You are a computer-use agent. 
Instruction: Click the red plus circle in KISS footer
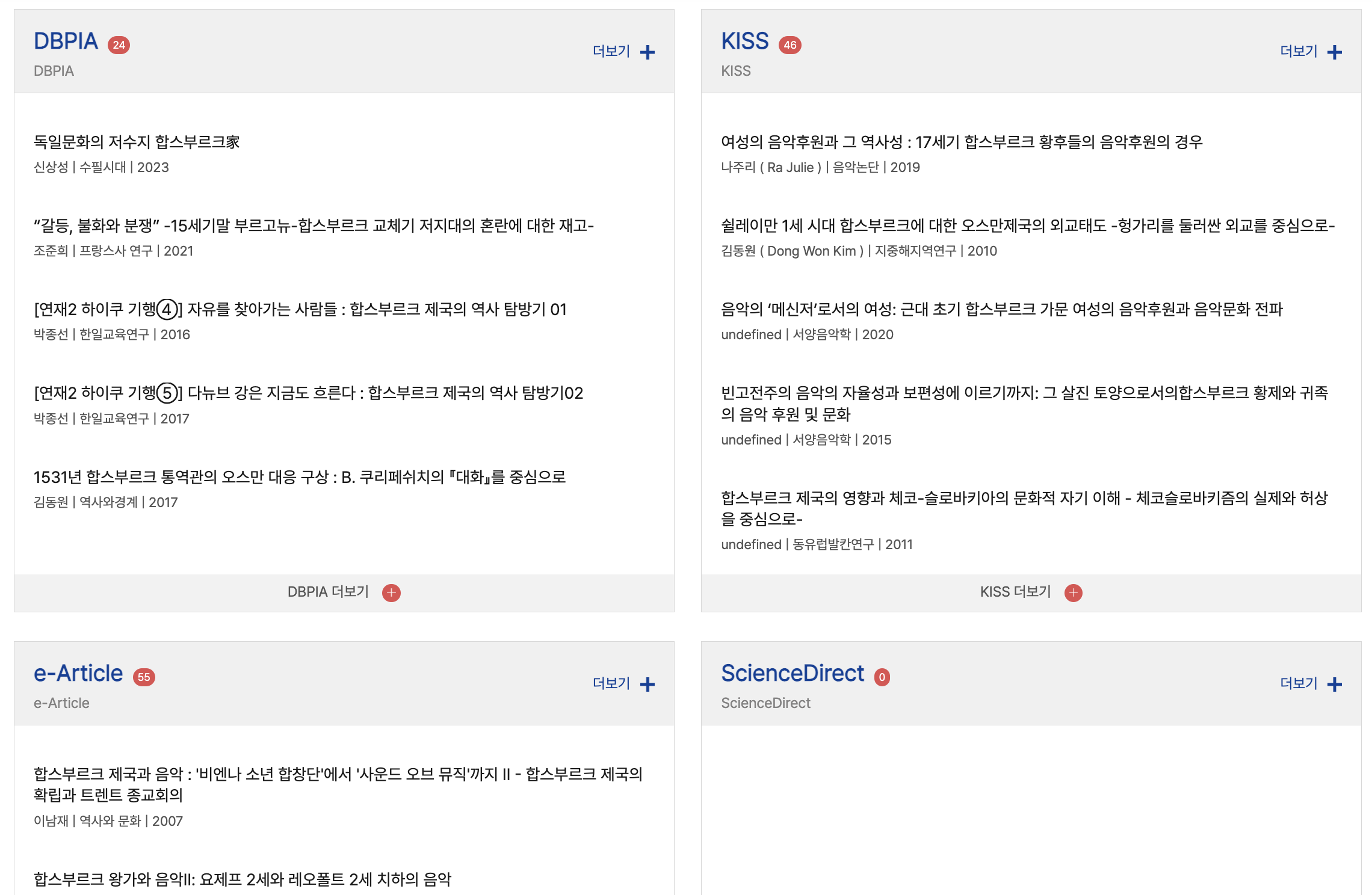coord(1073,592)
